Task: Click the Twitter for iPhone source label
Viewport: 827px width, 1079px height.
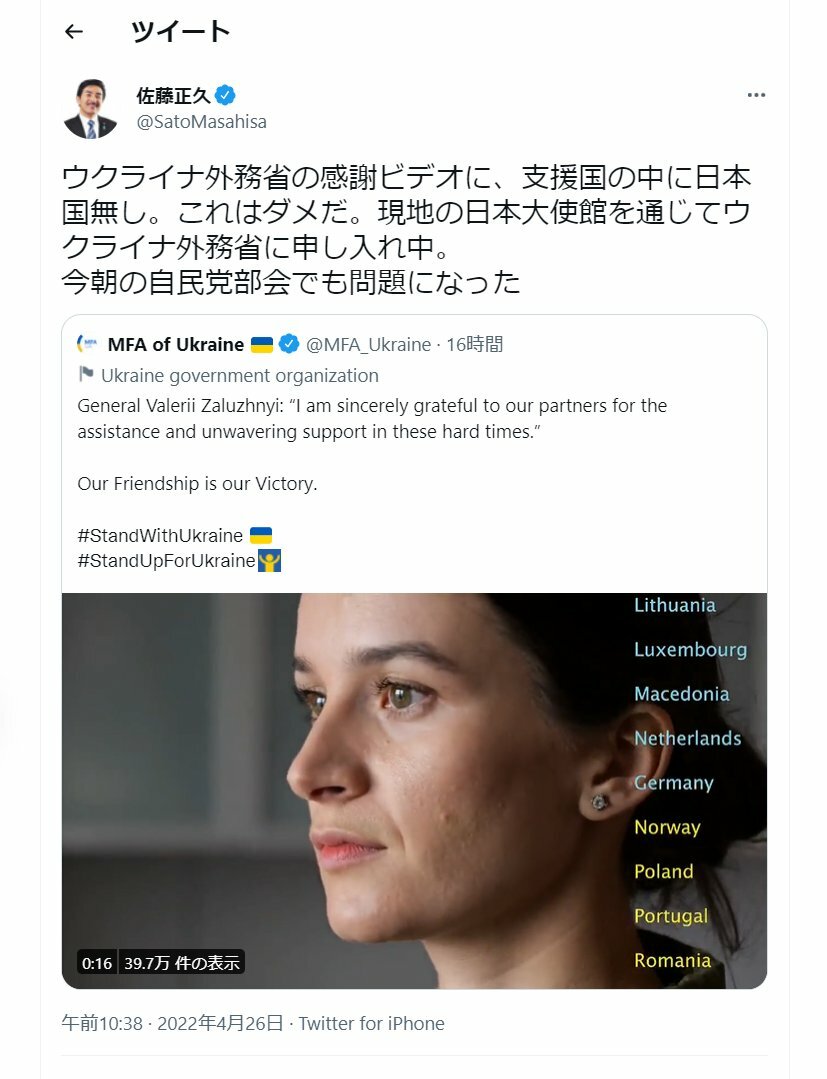Action: point(372,1023)
